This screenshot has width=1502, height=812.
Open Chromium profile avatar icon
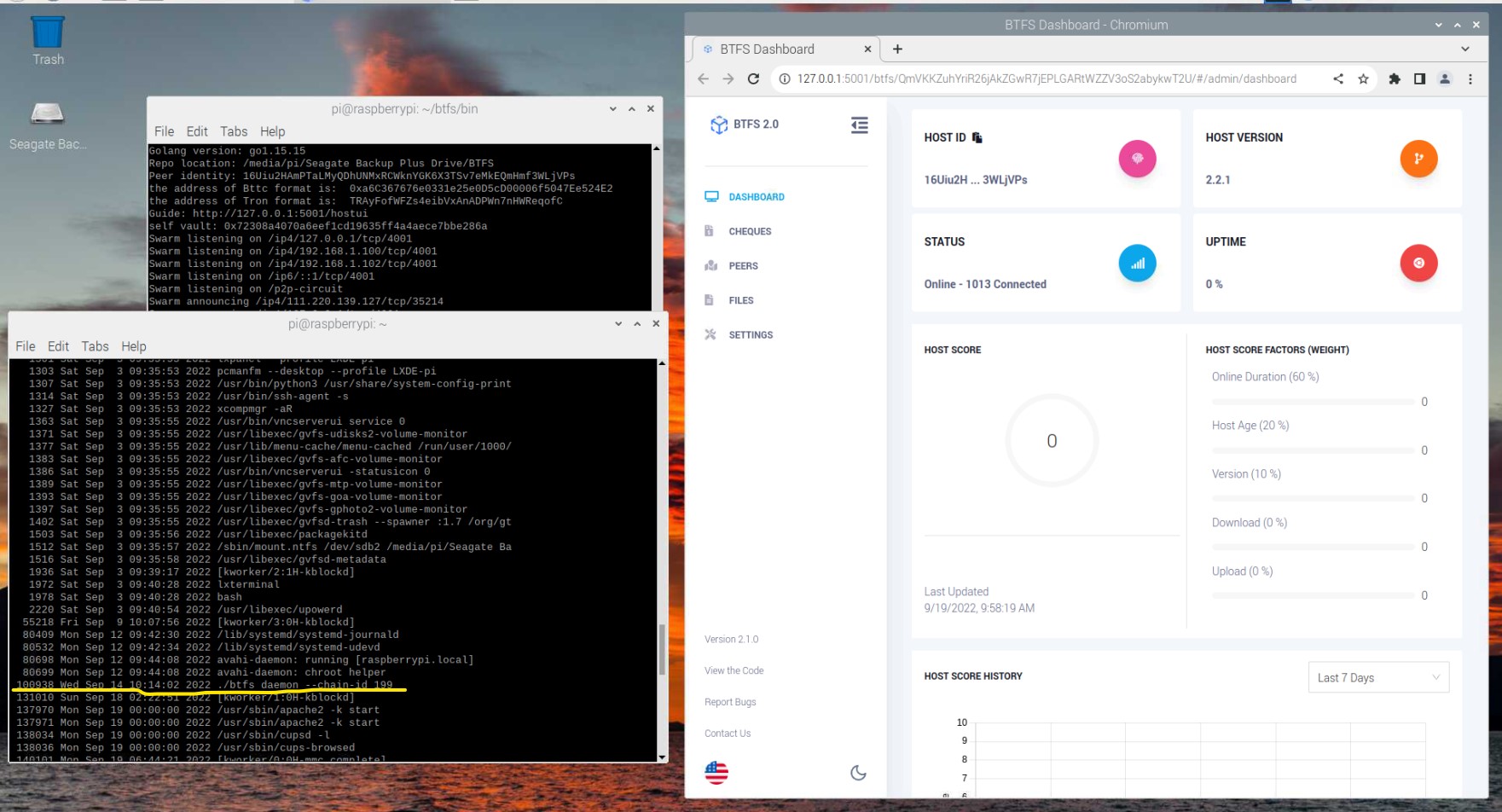pos(1445,78)
